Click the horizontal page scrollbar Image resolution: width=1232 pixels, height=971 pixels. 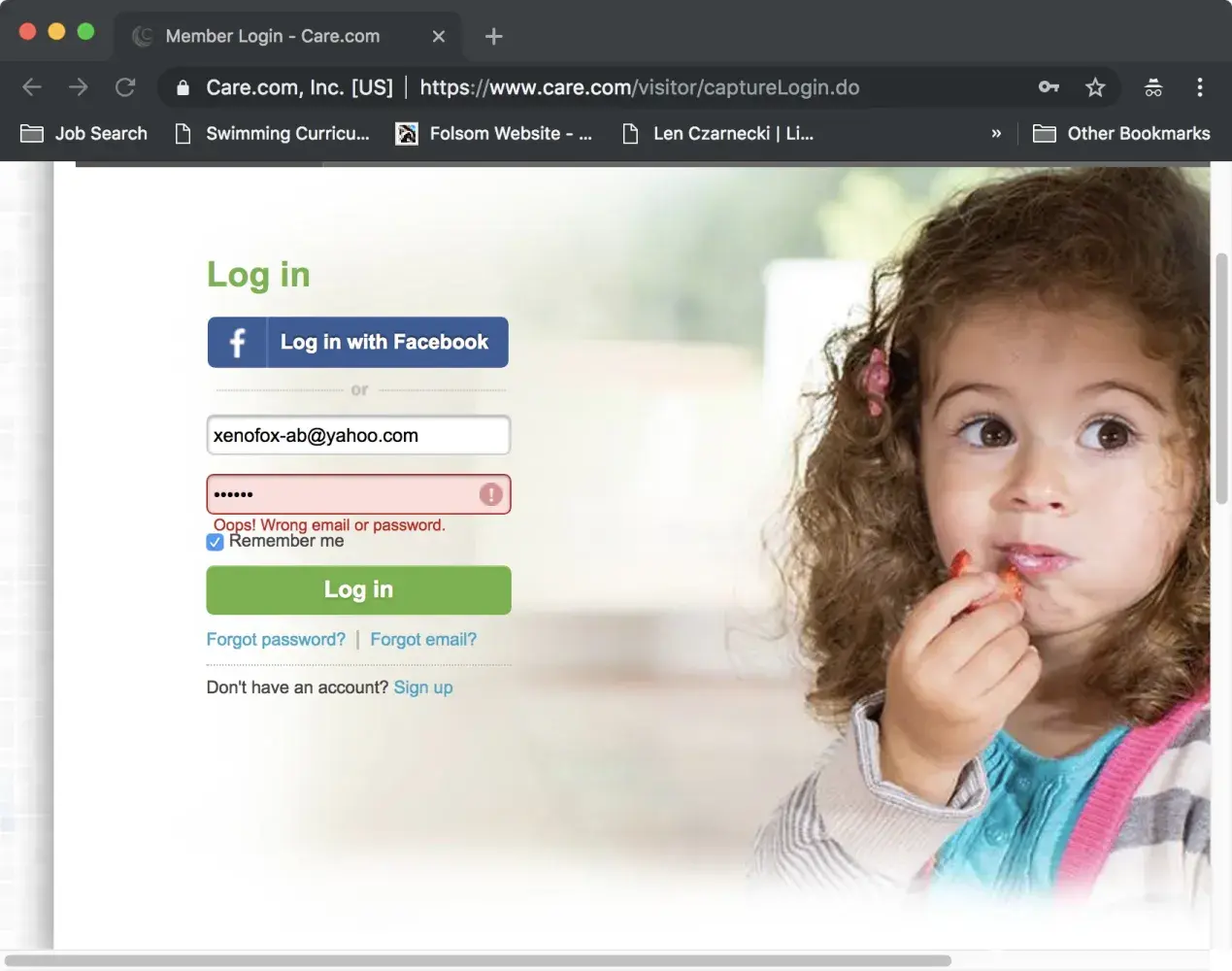pyautogui.click(x=478, y=960)
